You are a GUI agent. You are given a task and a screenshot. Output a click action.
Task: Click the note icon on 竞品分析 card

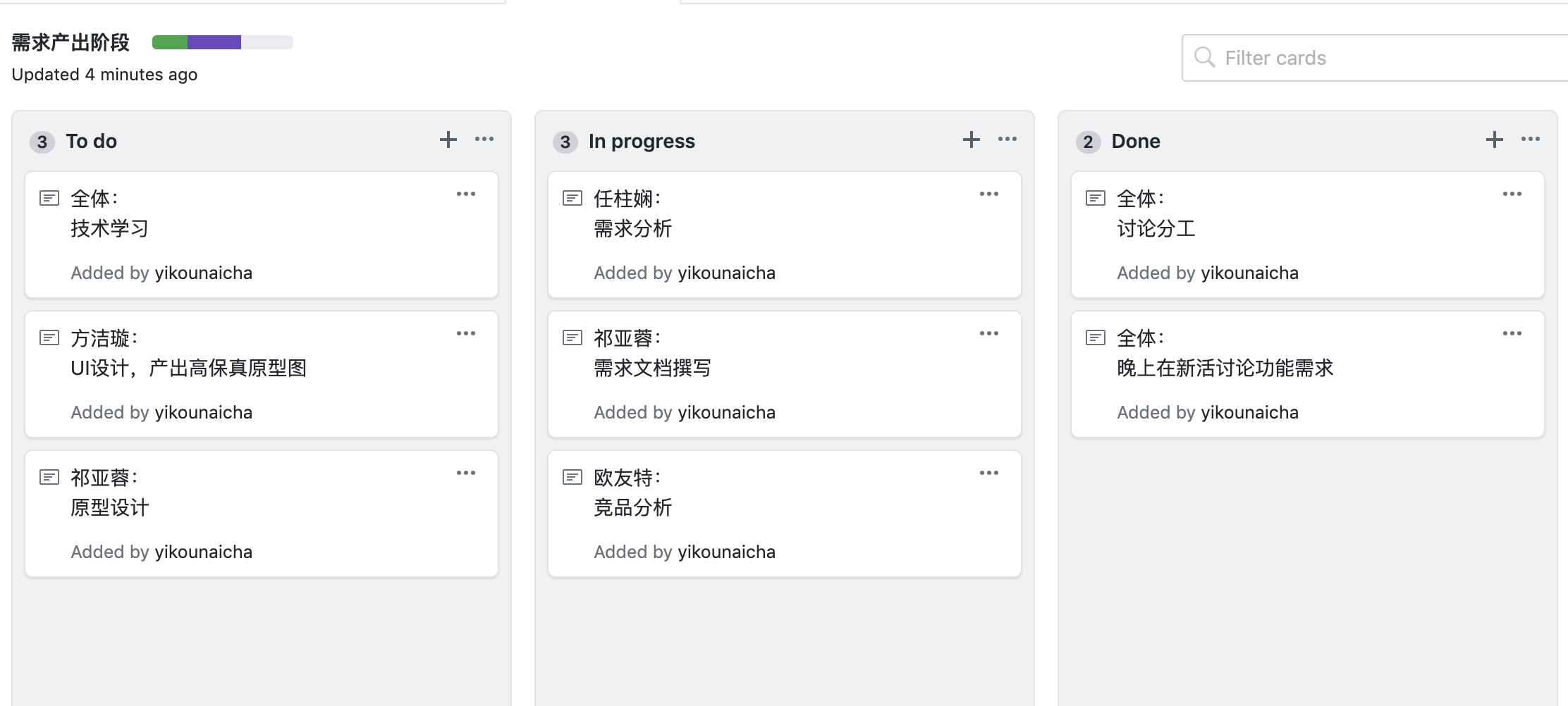572,477
